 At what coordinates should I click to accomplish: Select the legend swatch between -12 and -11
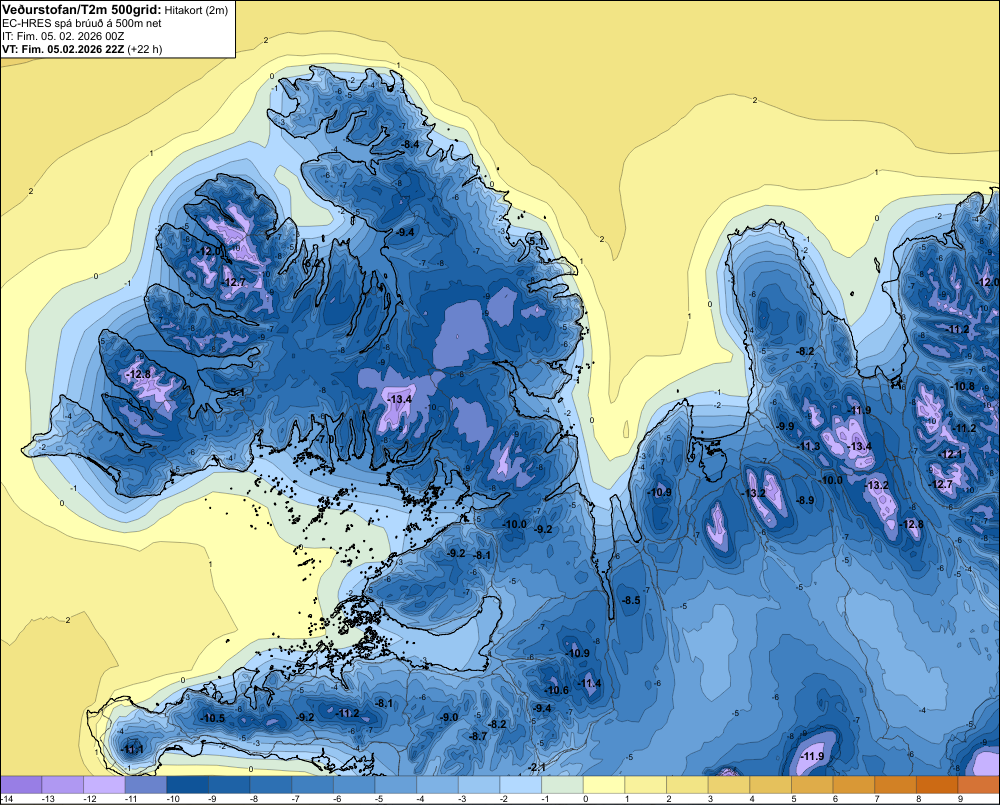tap(105, 785)
